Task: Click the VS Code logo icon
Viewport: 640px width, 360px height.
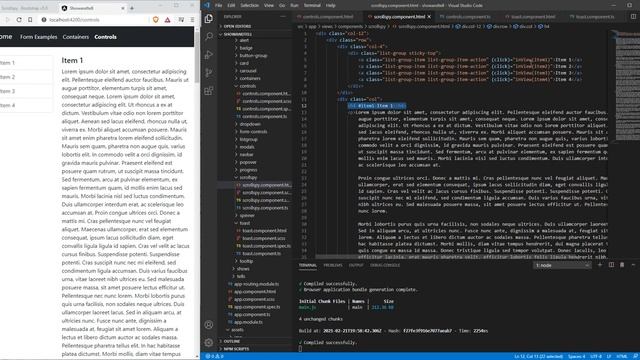Action: tap(207, 5)
